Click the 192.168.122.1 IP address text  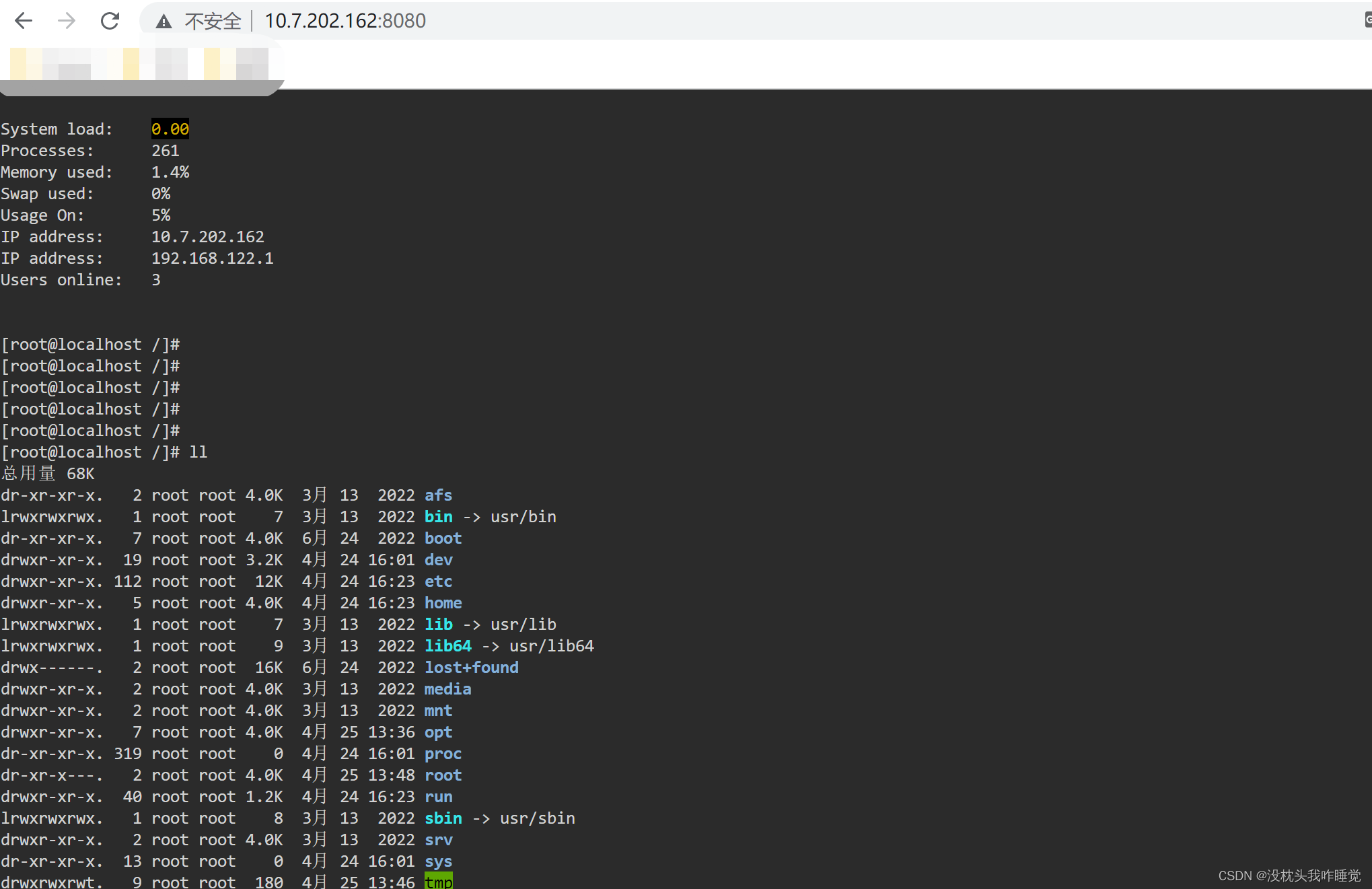(x=212, y=258)
